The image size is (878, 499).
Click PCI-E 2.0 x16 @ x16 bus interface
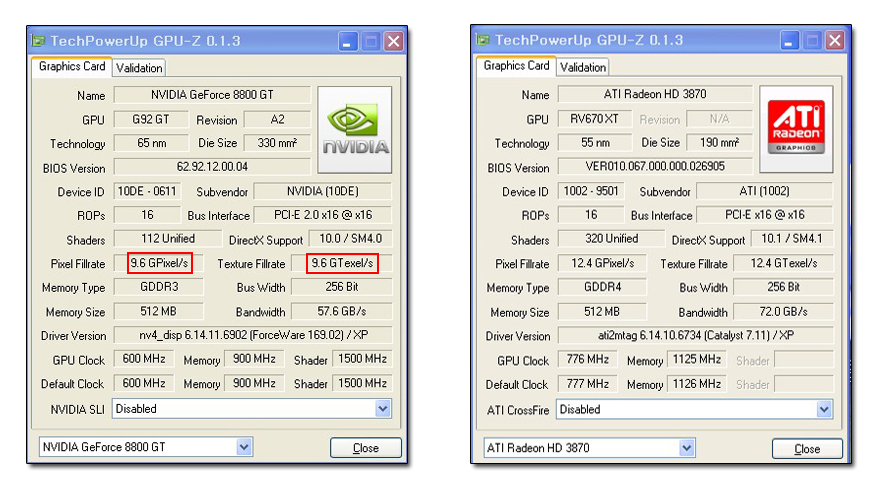[x=323, y=215]
